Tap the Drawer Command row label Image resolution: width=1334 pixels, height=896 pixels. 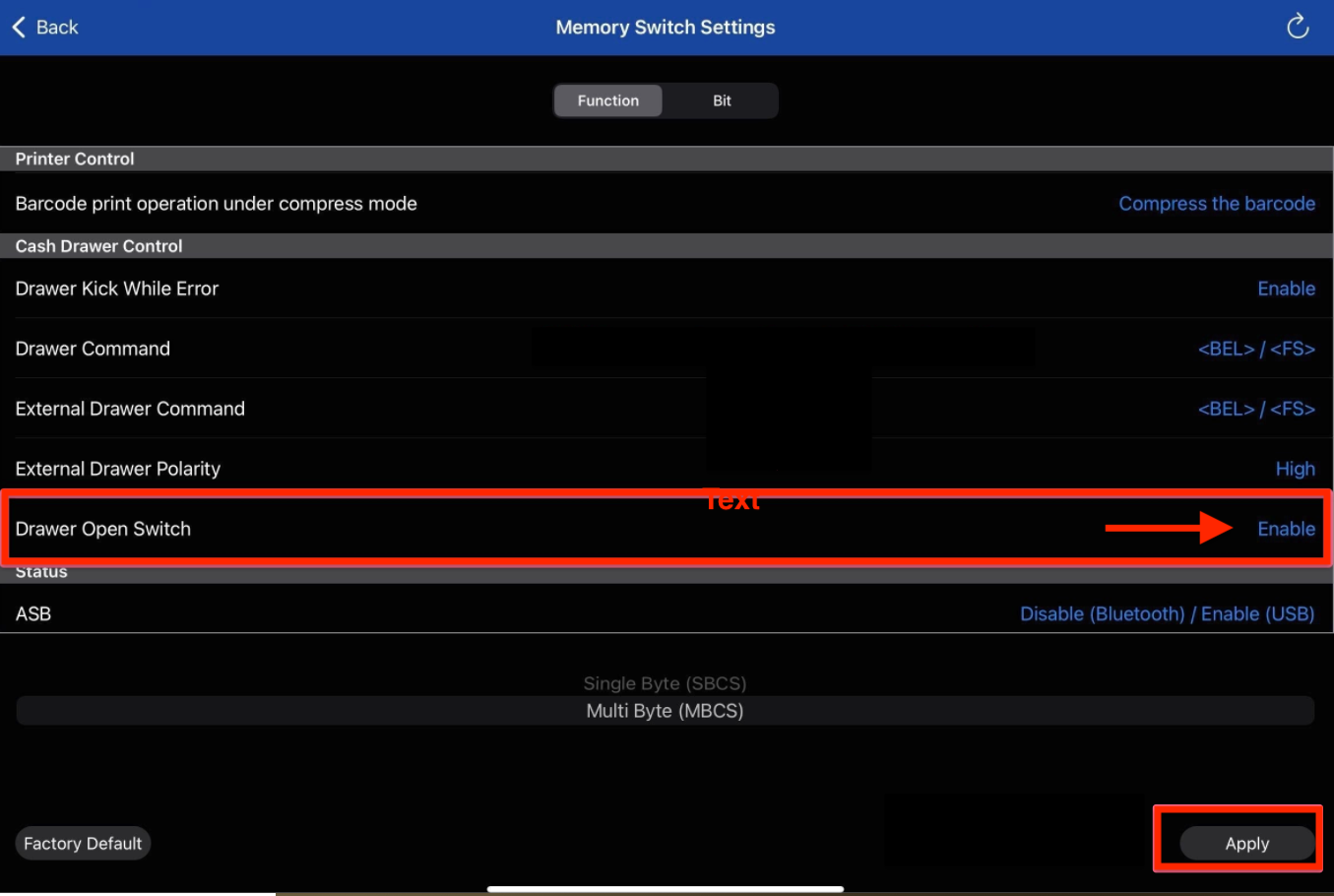click(93, 349)
